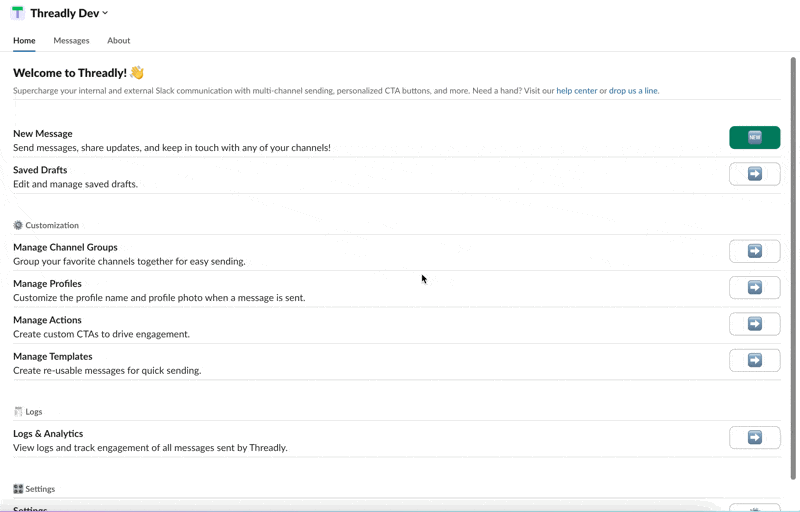
Task: Click the 'Manage Actions' title text
Action: [x=47, y=320]
